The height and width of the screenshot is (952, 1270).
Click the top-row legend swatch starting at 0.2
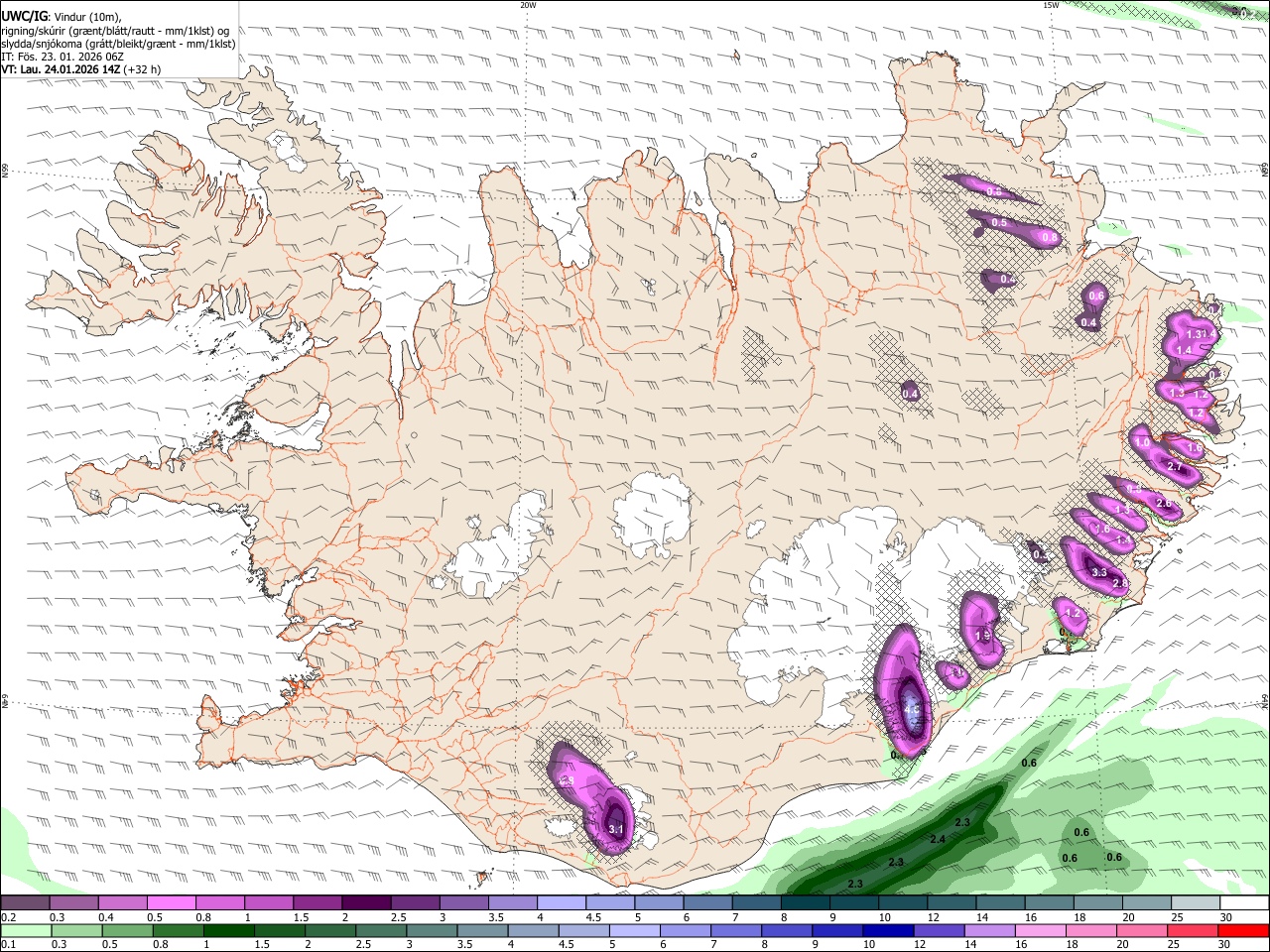pos(25,902)
